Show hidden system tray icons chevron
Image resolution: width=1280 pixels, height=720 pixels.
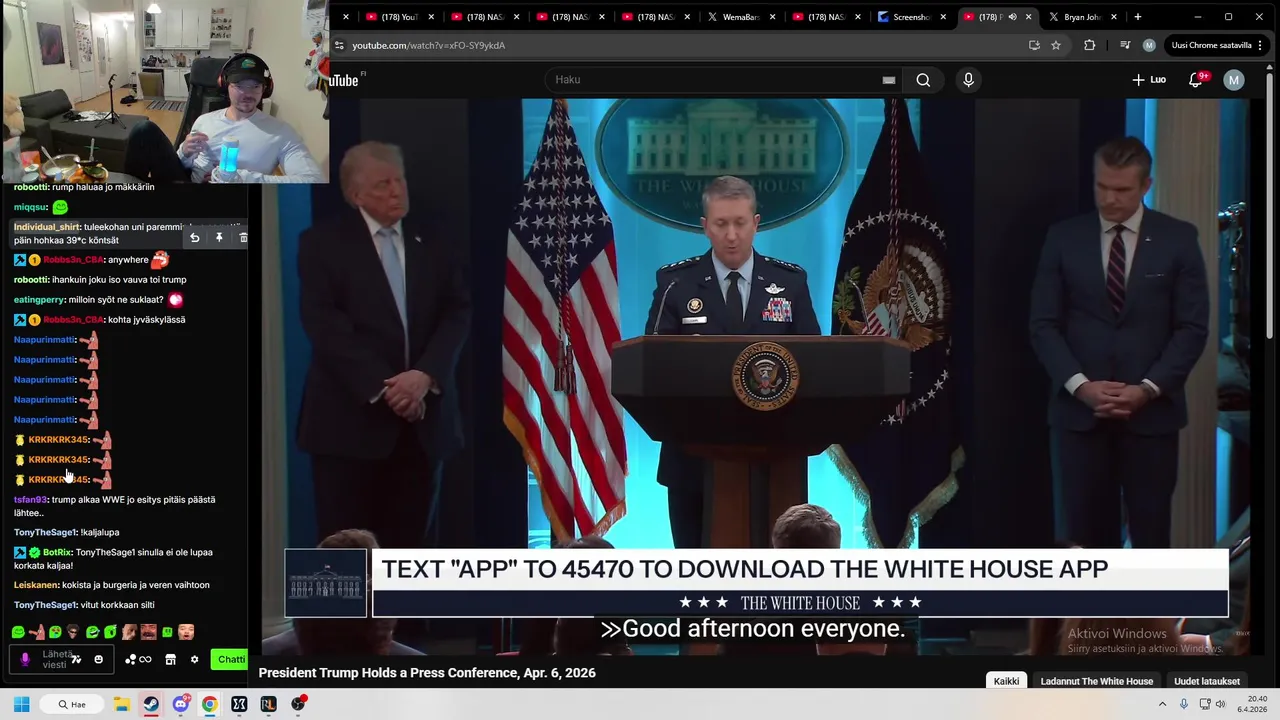(x=1162, y=704)
